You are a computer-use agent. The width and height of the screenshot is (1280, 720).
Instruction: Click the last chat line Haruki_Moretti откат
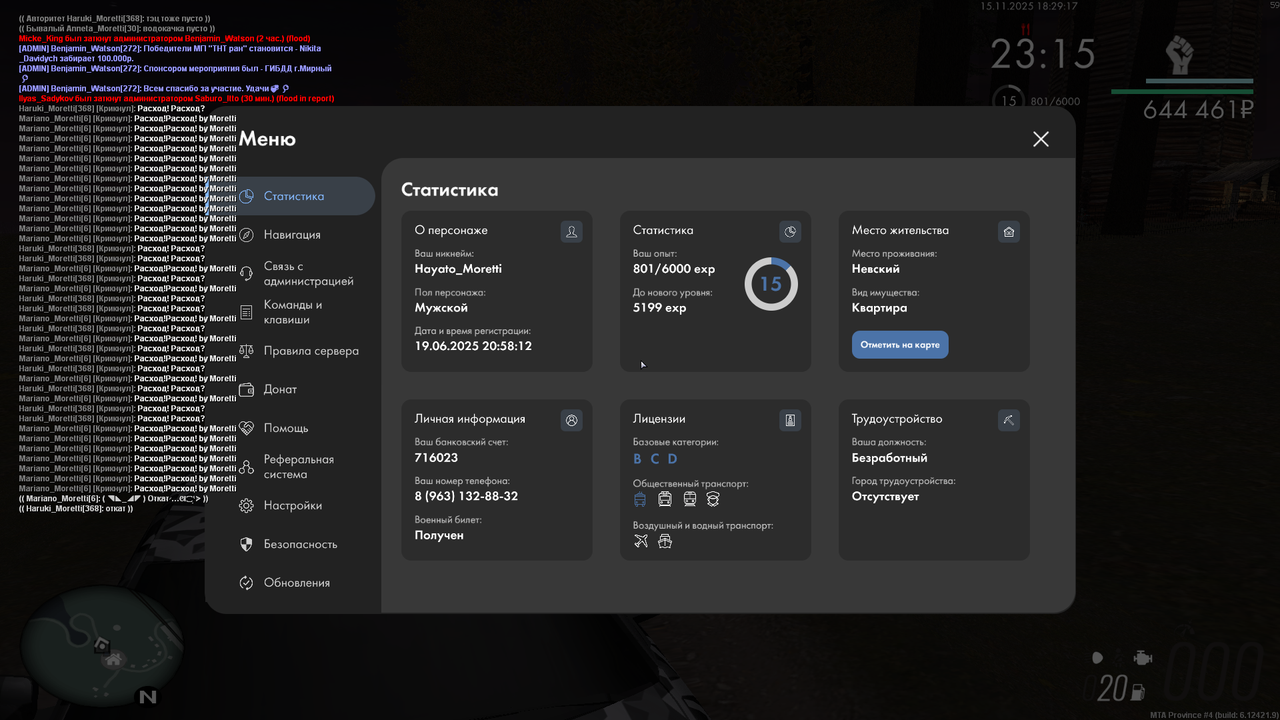[x=76, y=508]
